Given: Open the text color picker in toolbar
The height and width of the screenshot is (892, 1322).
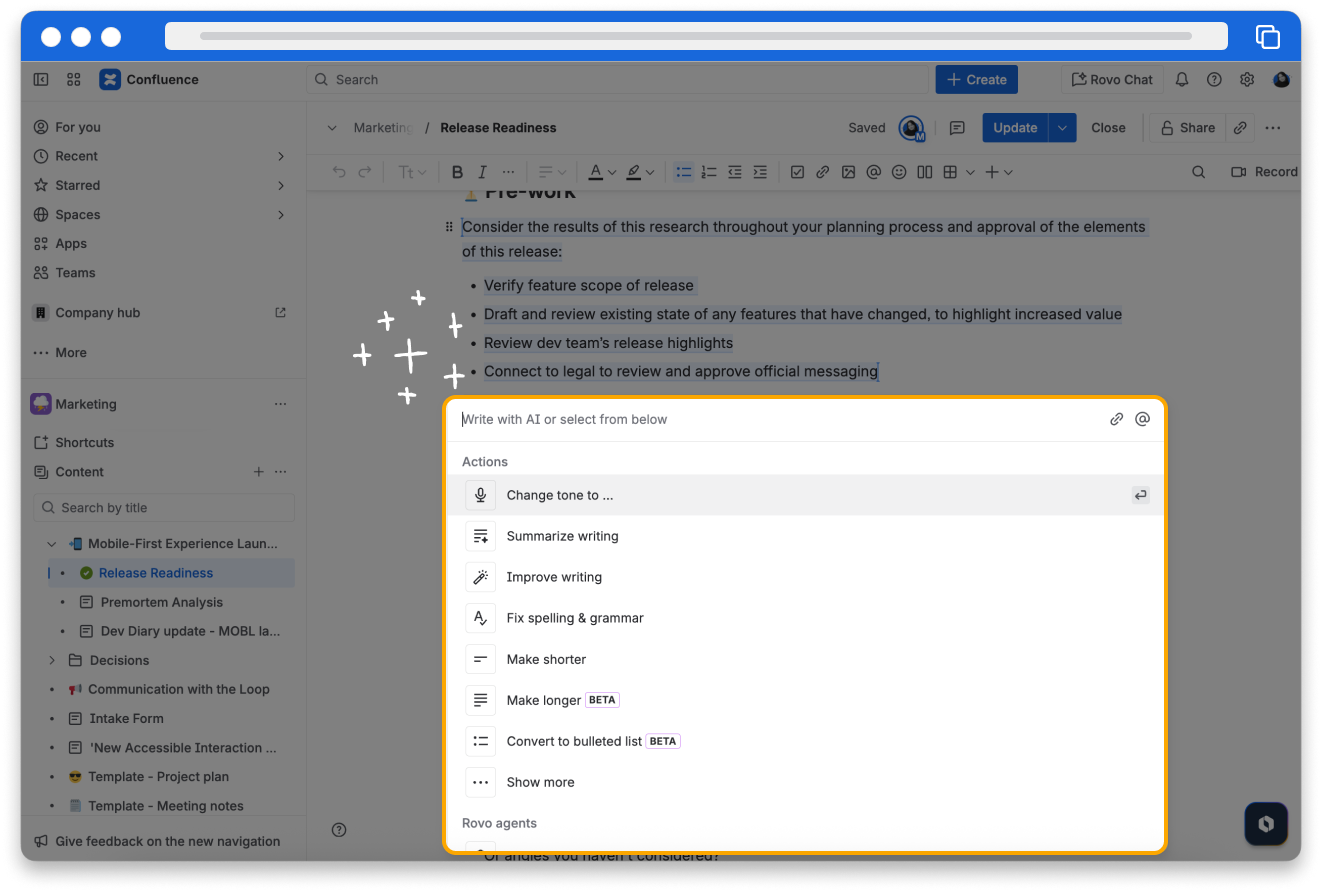Looking at the screenshot, I should pyautogui.click(x=601, y=172).
